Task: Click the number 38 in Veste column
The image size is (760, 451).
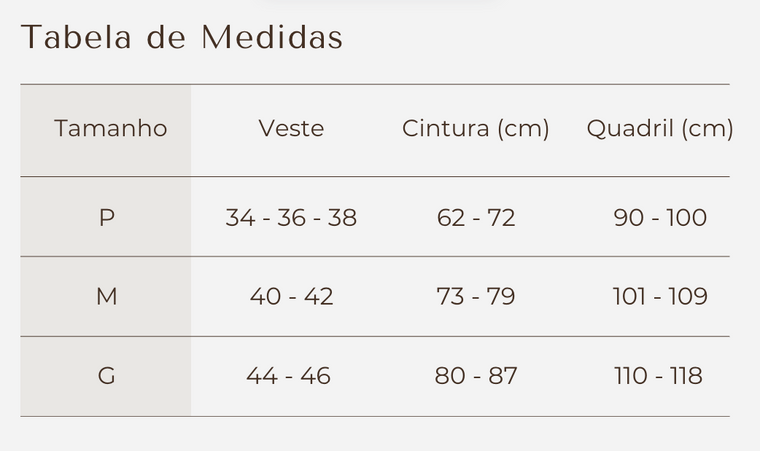Action: (342, 217)
